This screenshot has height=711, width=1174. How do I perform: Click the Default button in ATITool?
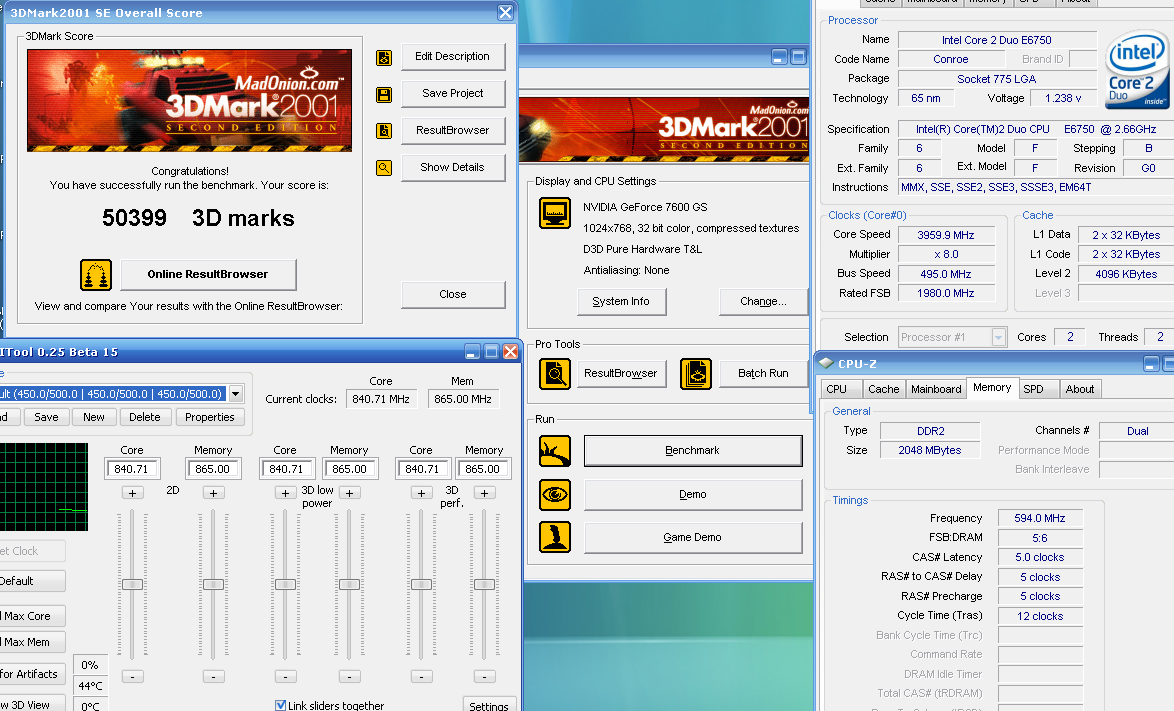pos(30,581)
